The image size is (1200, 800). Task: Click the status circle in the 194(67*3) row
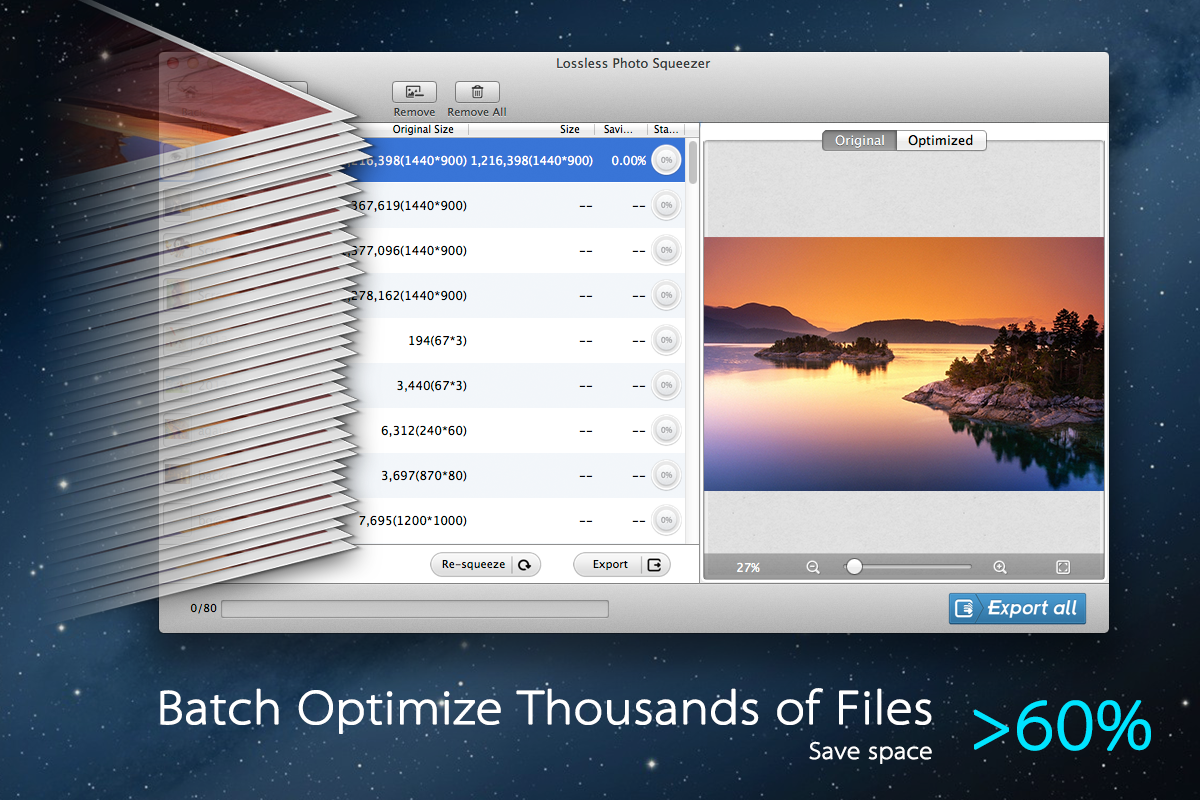point(666,340)
